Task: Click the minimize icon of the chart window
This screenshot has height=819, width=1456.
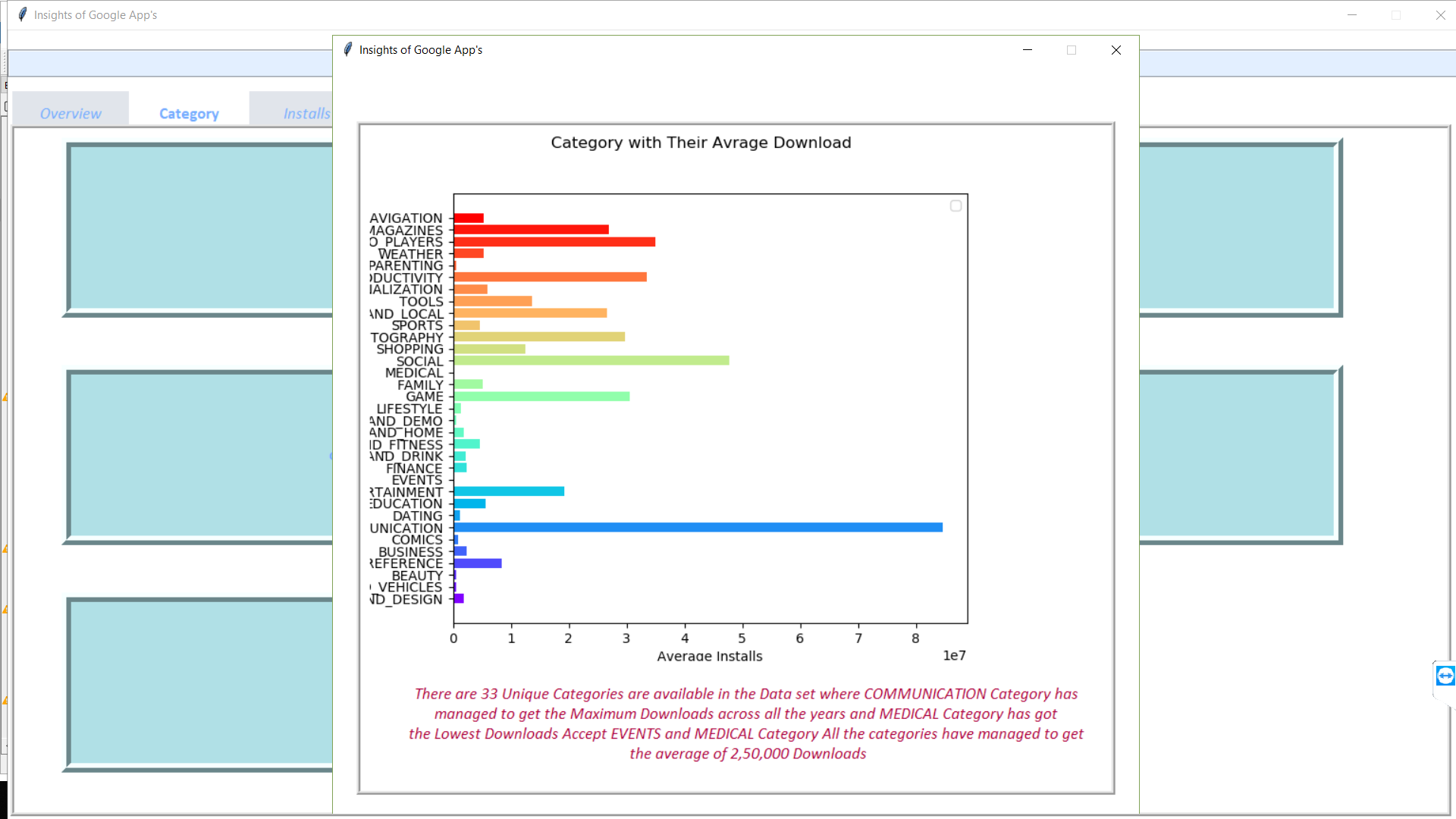Action: pos(1028,50)
